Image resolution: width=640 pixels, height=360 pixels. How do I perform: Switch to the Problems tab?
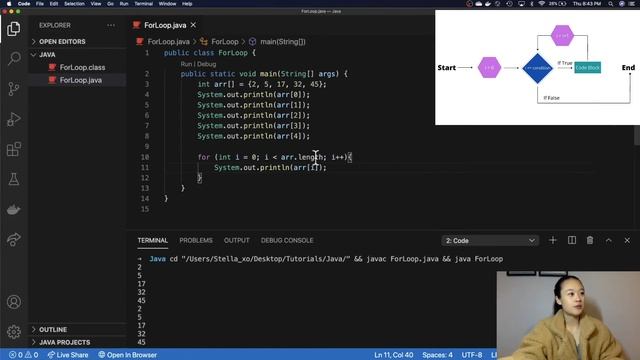pyautogui.click(x=196, y=240)
